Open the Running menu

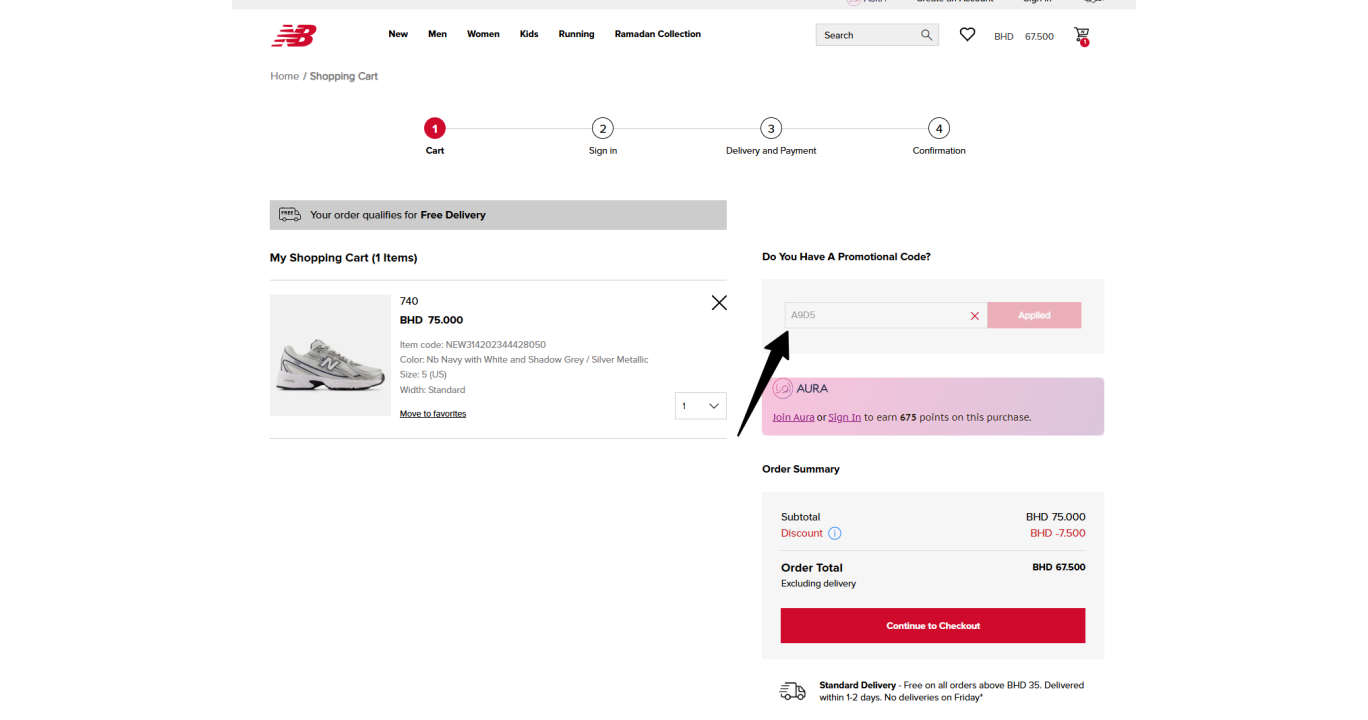pyautogui.click(x=576, y=34)
